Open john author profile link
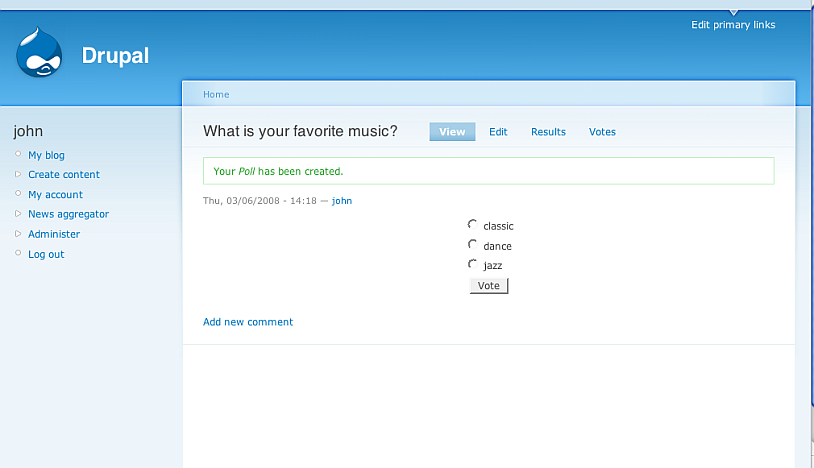 342,201
